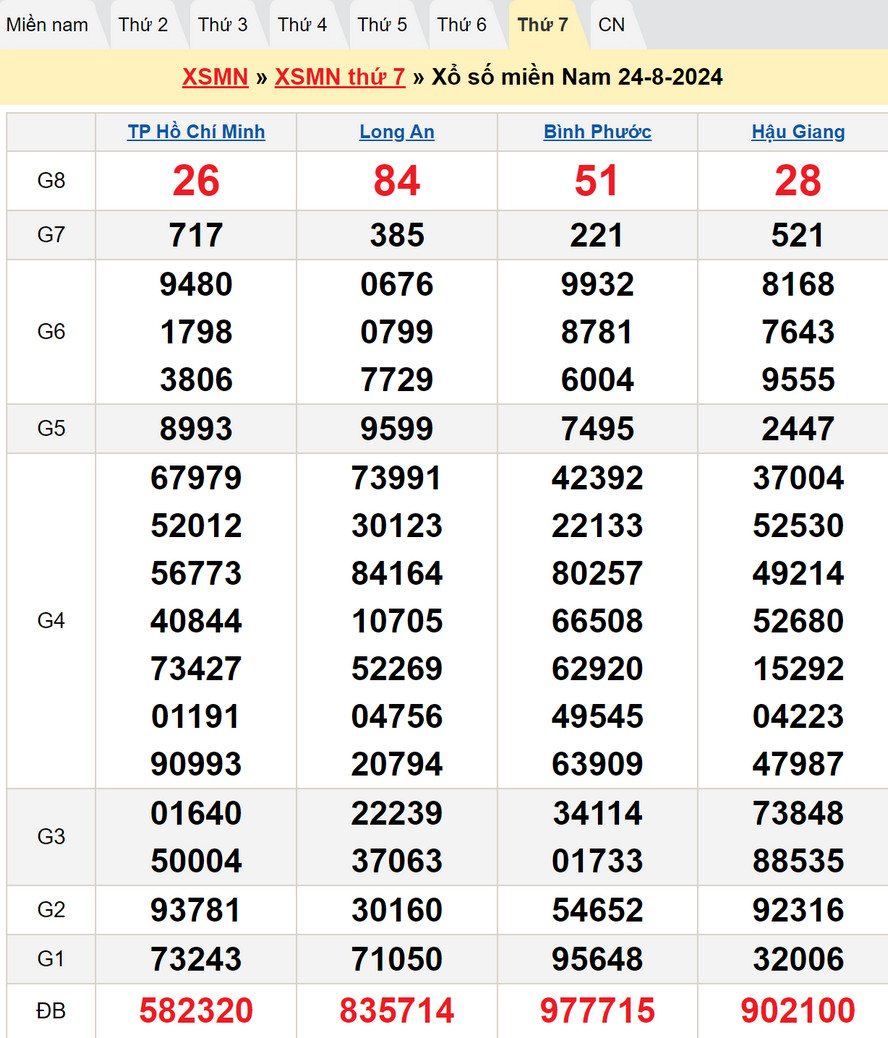Viewport: 888px width, 1038px height.
Task: Visit the Bình Phước province link
Action: coord(597,132)
